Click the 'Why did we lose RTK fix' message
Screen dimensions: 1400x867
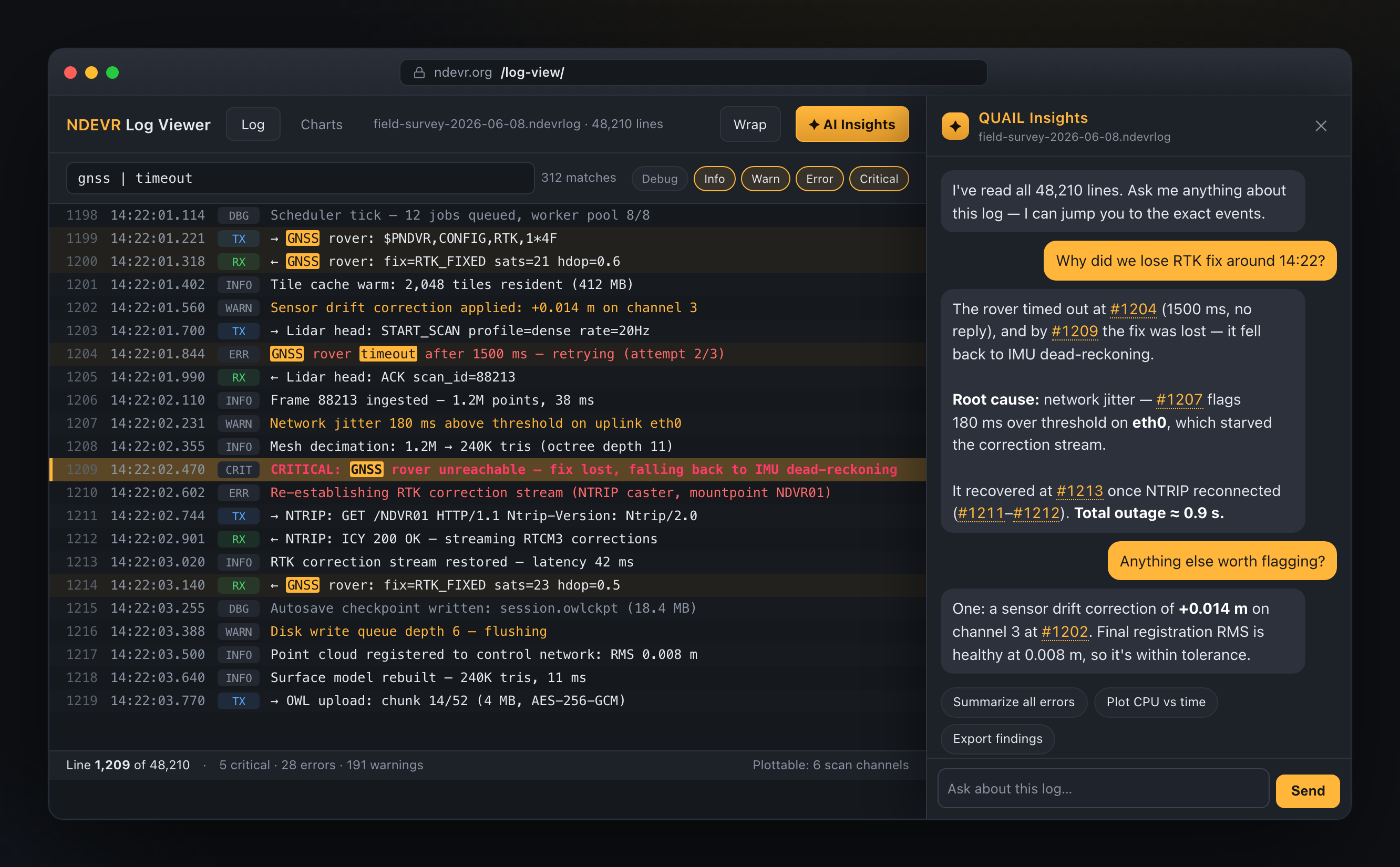pos(1190,261)
